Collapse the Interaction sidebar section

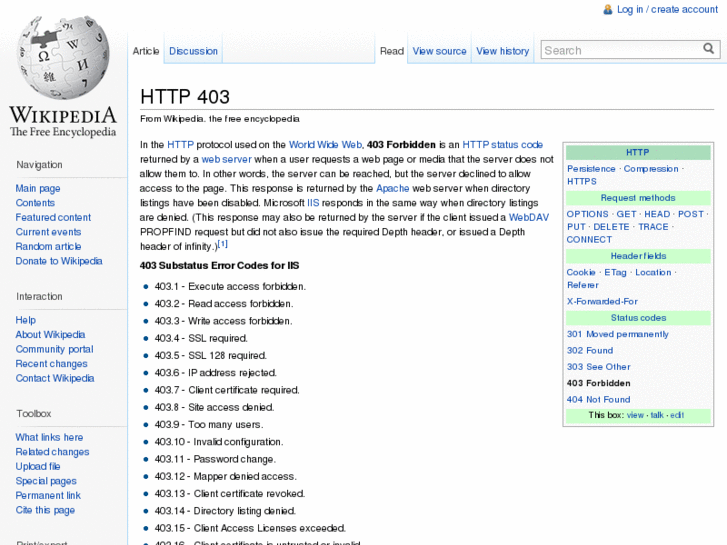click(39, 296)
